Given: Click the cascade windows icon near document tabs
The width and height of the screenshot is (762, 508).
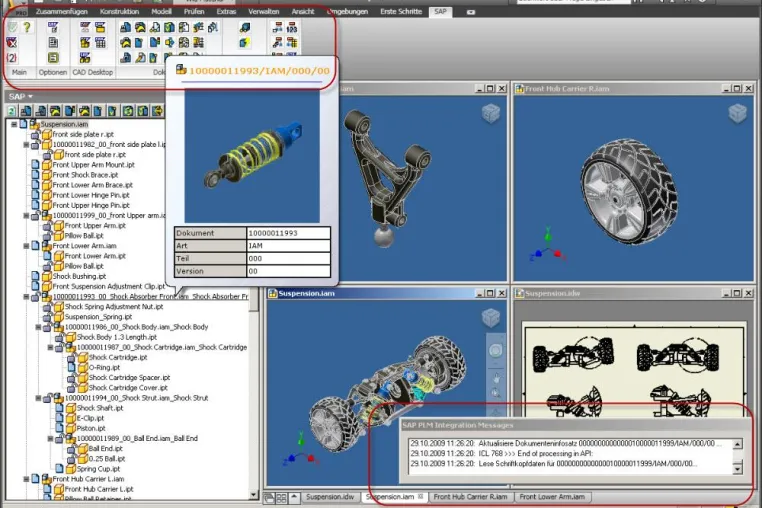Looking at the screenshot, I should [x=269, y=498].
